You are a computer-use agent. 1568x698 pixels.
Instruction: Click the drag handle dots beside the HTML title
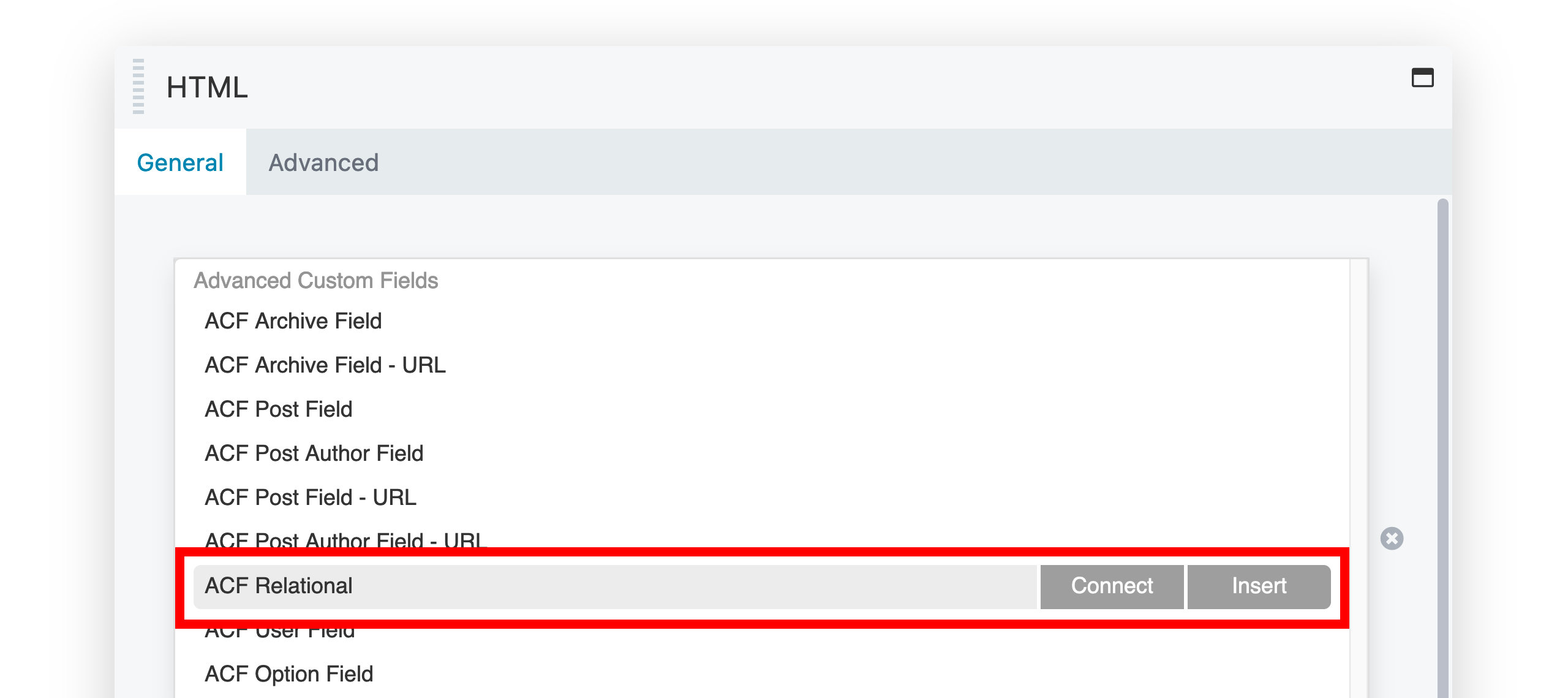[140, 86]
